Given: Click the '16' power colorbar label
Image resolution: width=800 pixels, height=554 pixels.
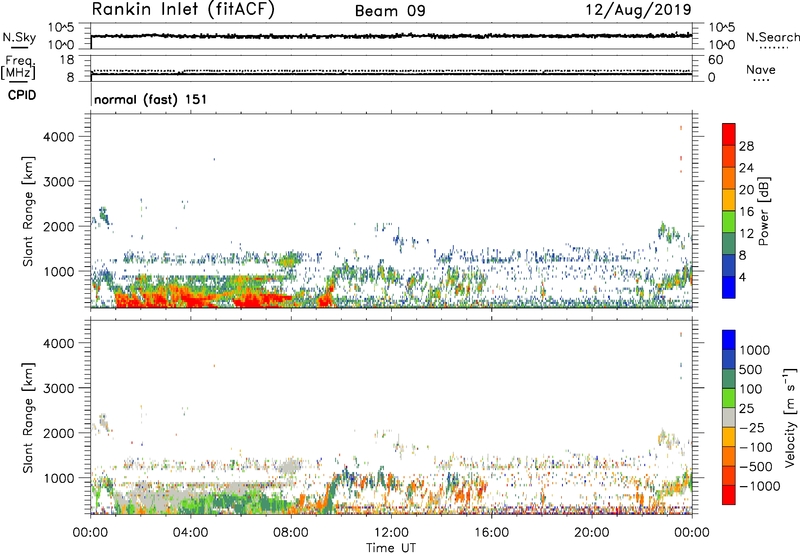Looking at the screenshot, I should [x=746, y=212].
